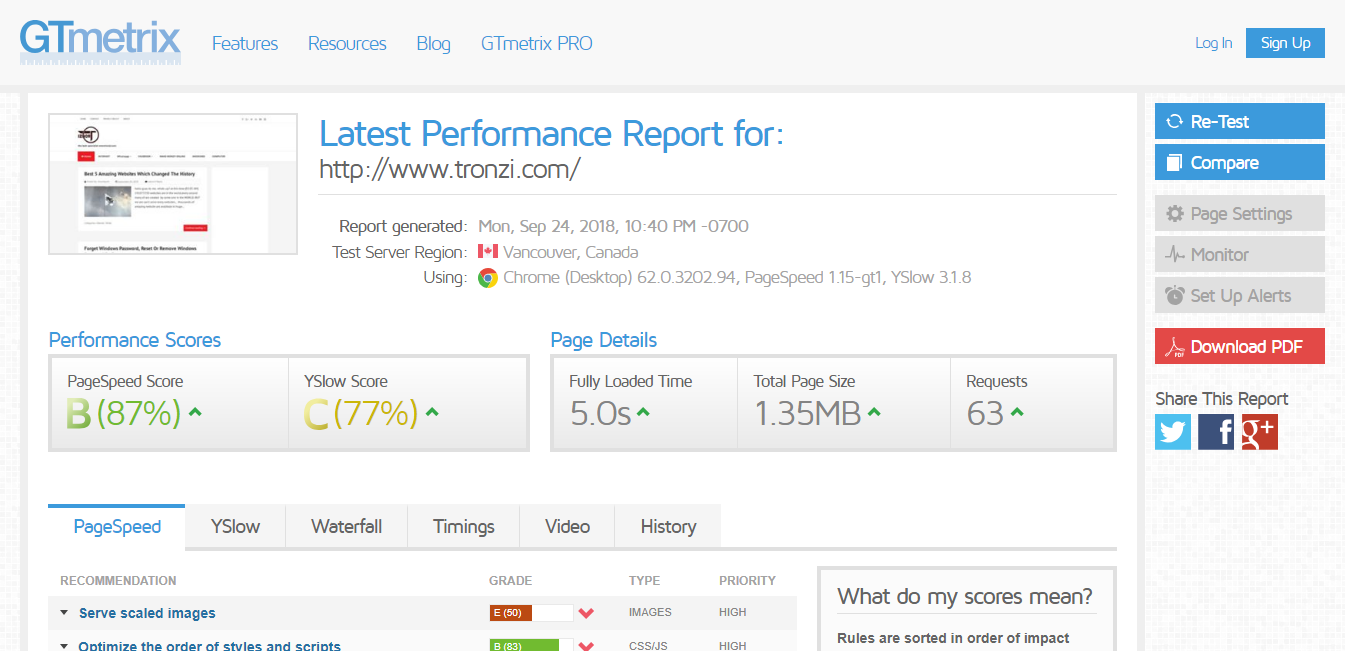Open the Waterfall tab

[x=346, y=527]
